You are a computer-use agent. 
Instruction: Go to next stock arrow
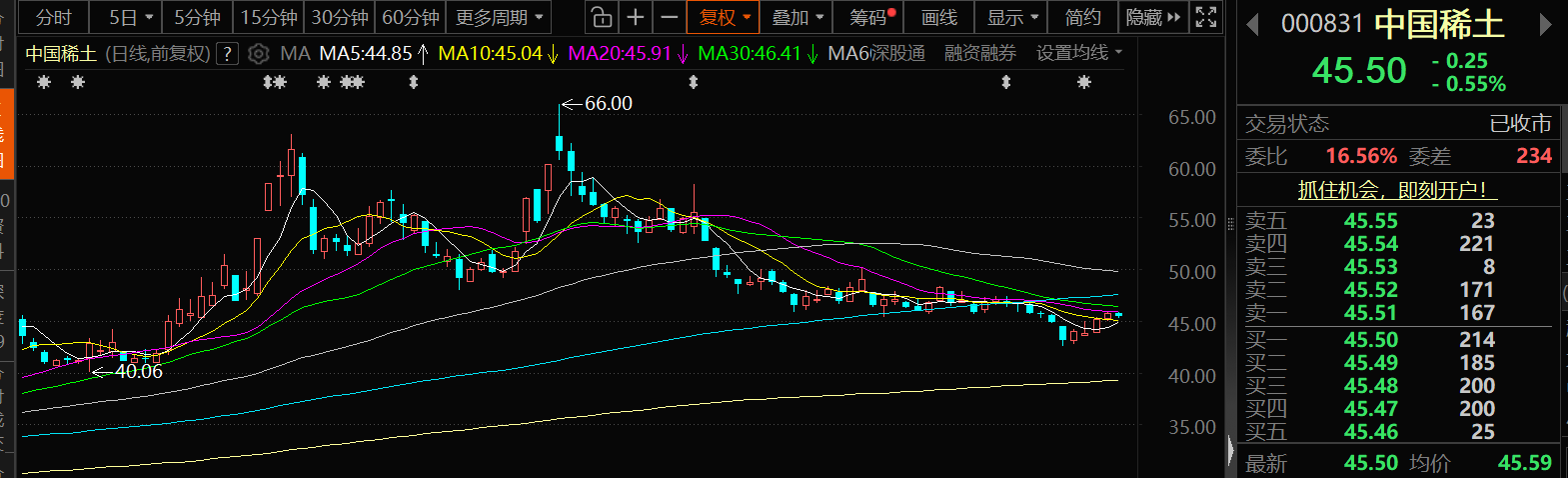tap(1545, 25)
